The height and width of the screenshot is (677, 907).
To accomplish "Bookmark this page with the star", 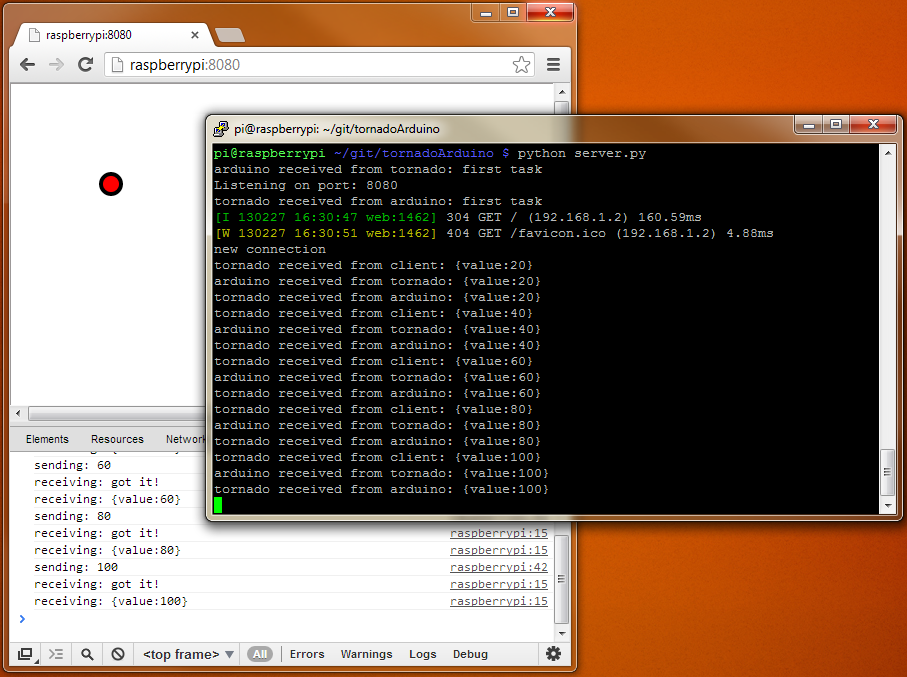I will pos(521,64).
